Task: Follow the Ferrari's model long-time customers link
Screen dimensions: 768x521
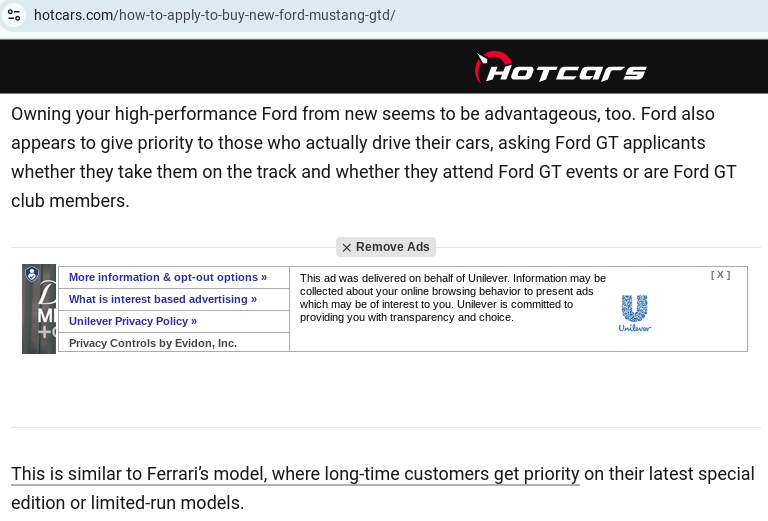Action: coord(295,474)
